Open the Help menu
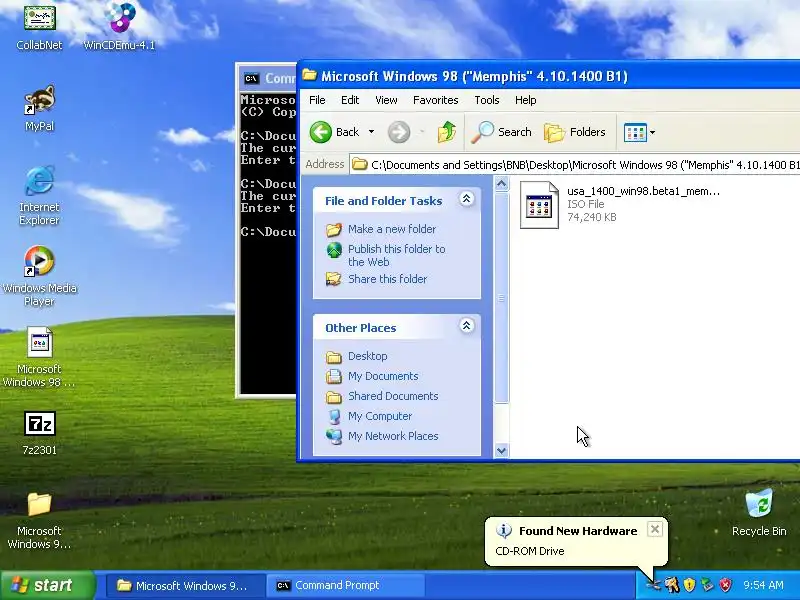The image size is (800, 600). [526, 100]
